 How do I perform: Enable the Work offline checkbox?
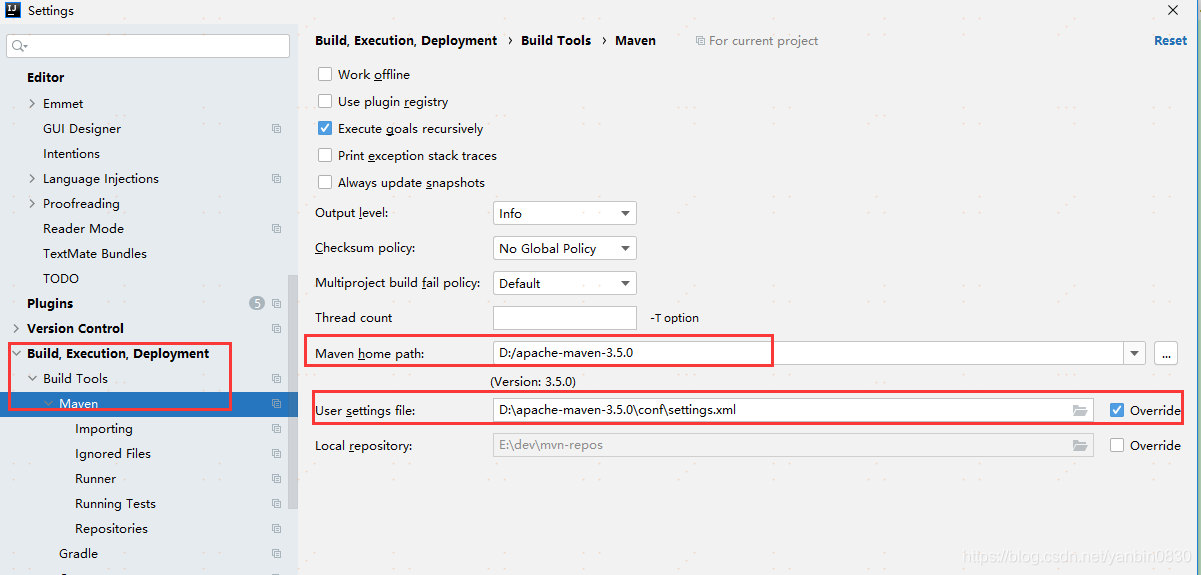pyautogui.click(x=325, y=75)
